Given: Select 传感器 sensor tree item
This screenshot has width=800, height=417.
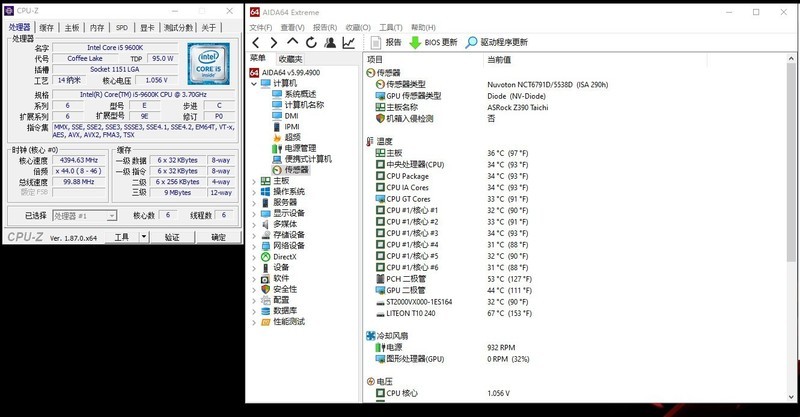Looking at the screenshot, I should (290, 169).
